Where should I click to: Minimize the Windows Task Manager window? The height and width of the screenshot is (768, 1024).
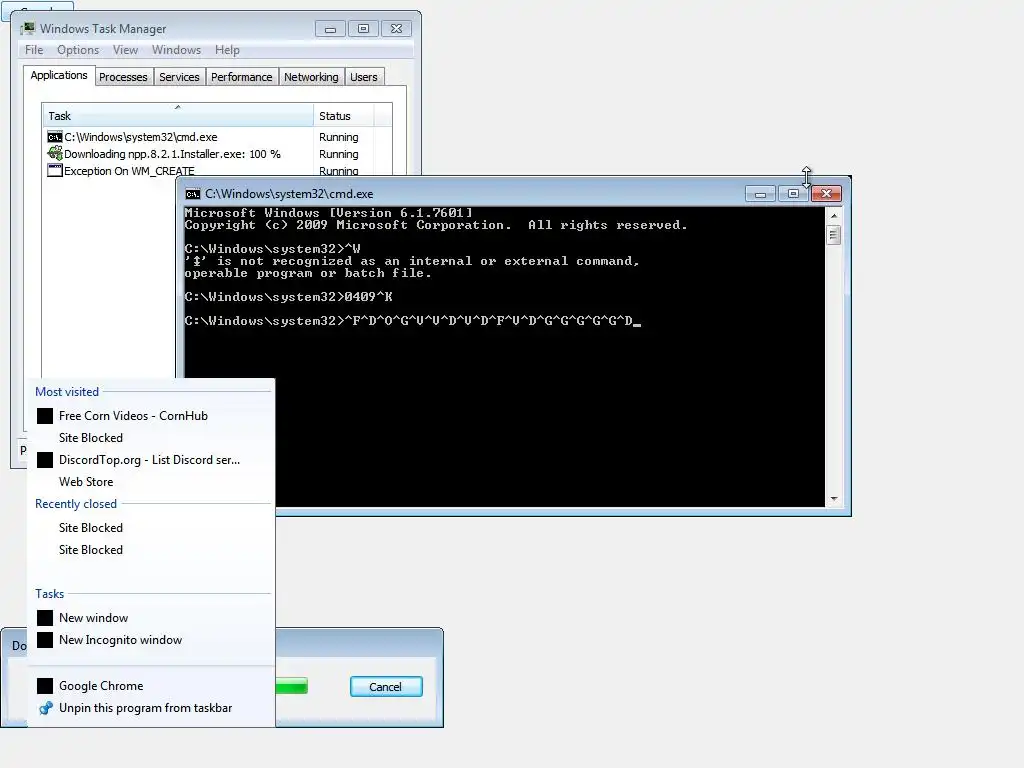(330, 29)
